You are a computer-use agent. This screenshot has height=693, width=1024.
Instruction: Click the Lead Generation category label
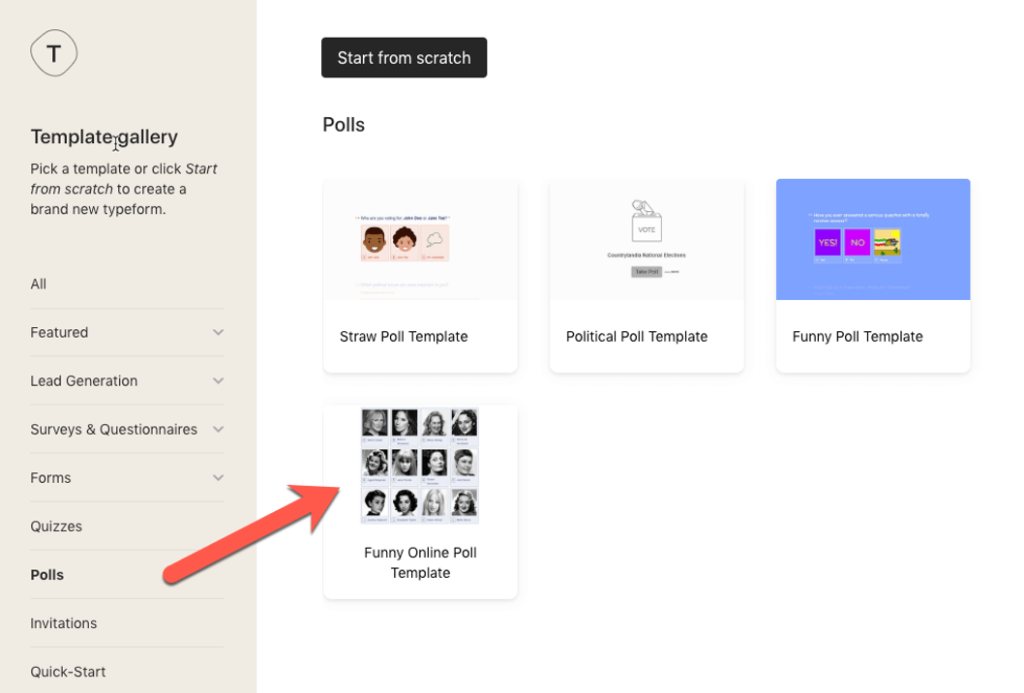click(x=84, y=380)
